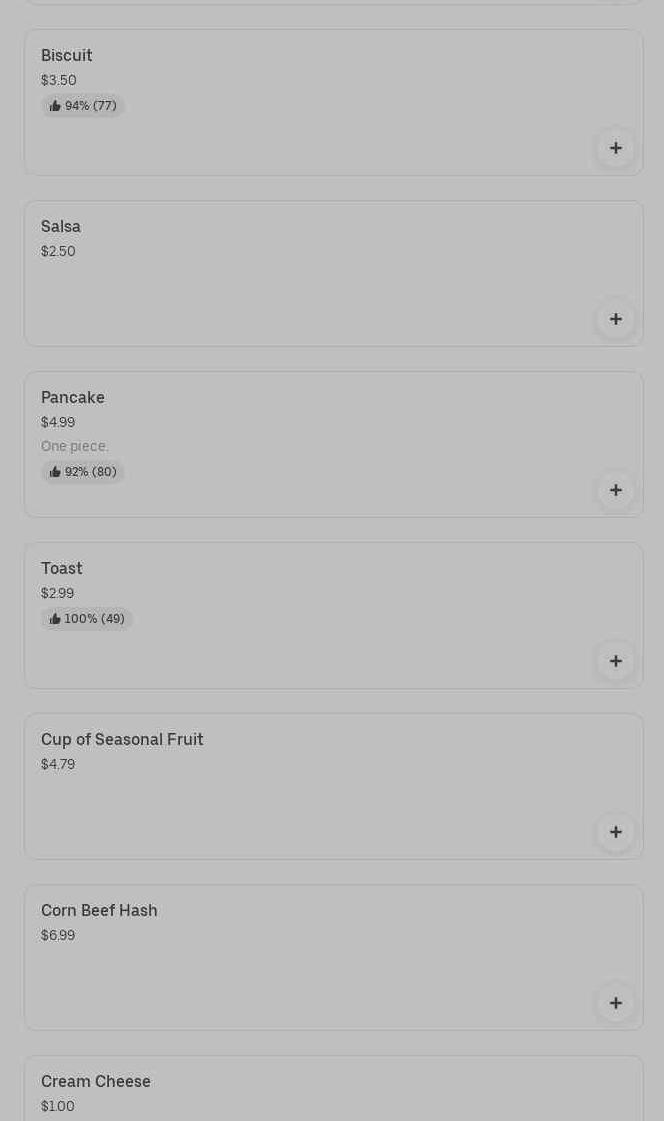Open the Biscuit item details

pyautogui.click(x=67, y=56)
